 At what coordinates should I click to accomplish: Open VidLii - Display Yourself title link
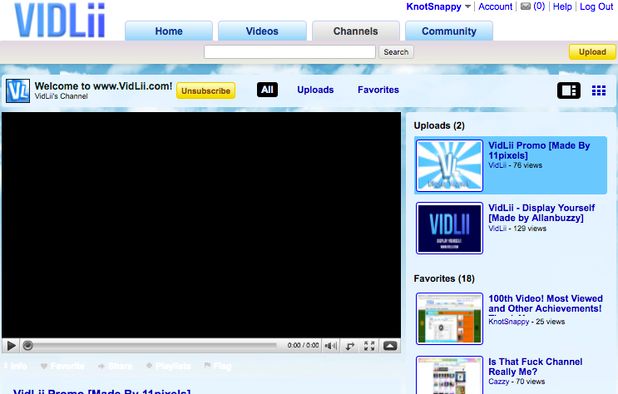[542, 213]
